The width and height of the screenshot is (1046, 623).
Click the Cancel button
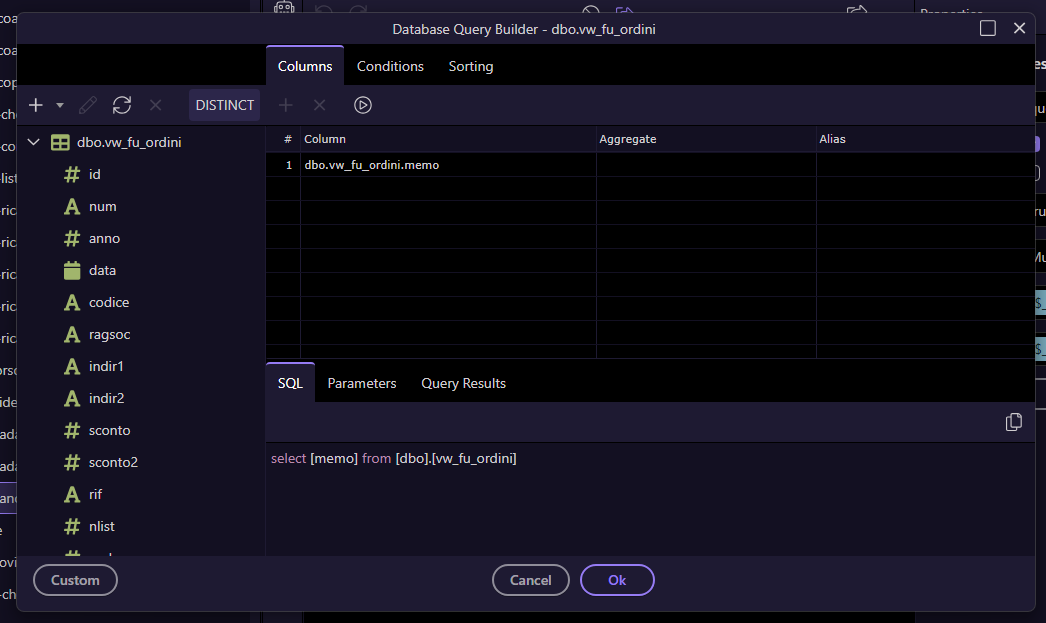pos(530,580)
